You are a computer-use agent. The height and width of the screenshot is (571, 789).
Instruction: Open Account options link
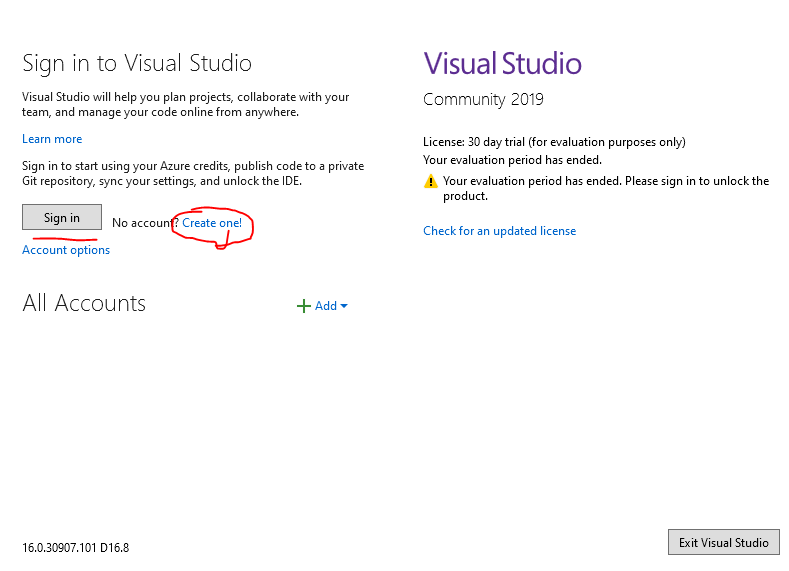[x=66, y=250]
